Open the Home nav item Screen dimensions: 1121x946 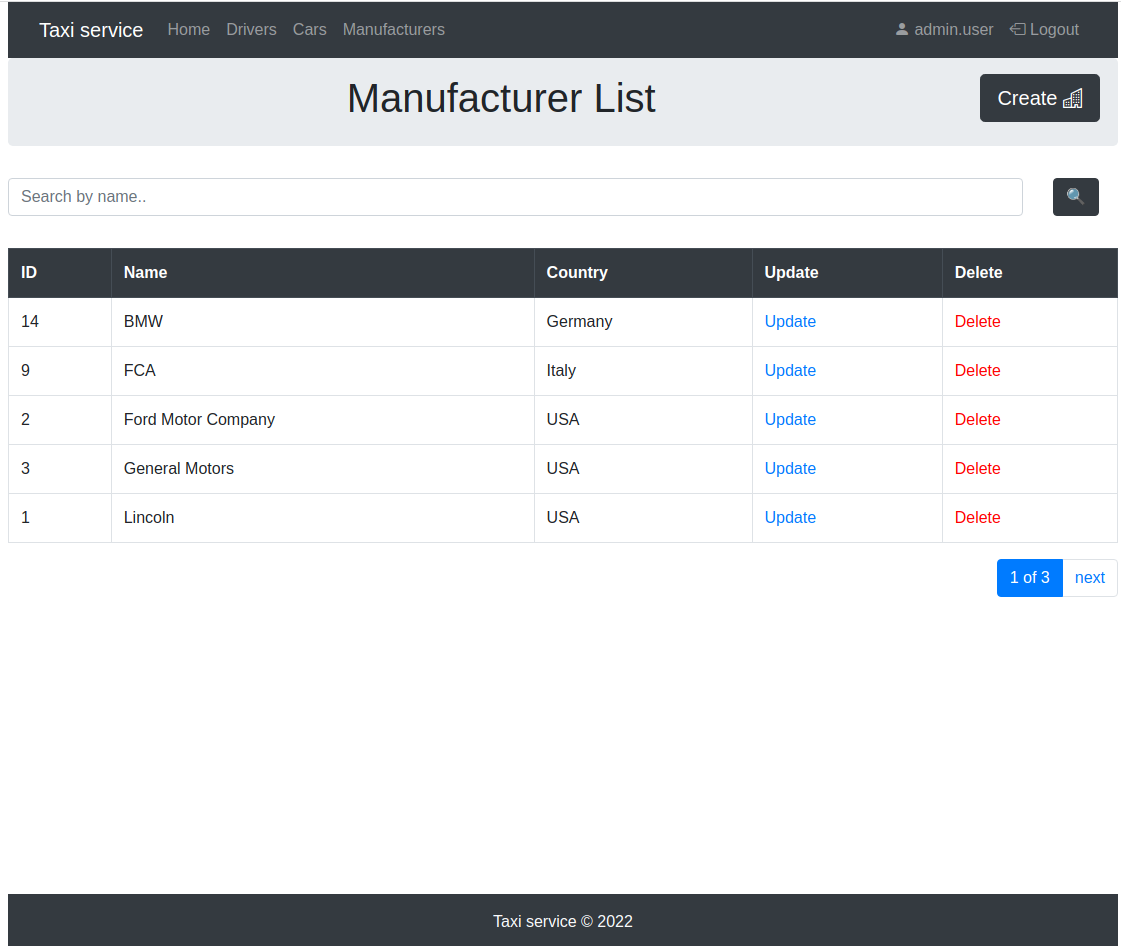pyautogui.click(x=189, y=29)
